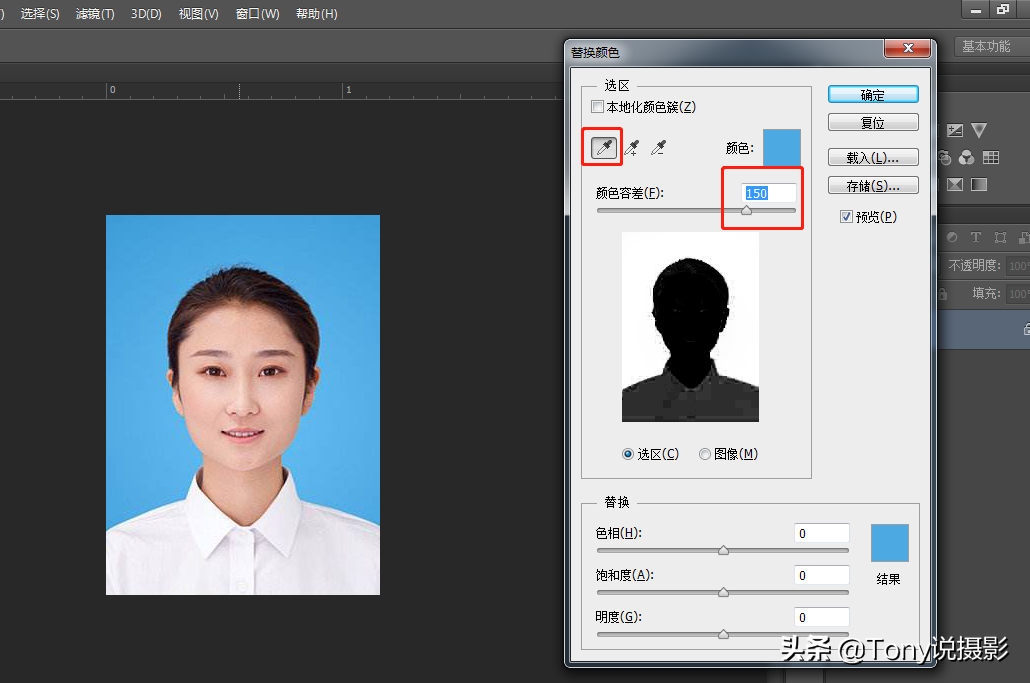
Task: Open the Help menu
Action: (317, 14)
